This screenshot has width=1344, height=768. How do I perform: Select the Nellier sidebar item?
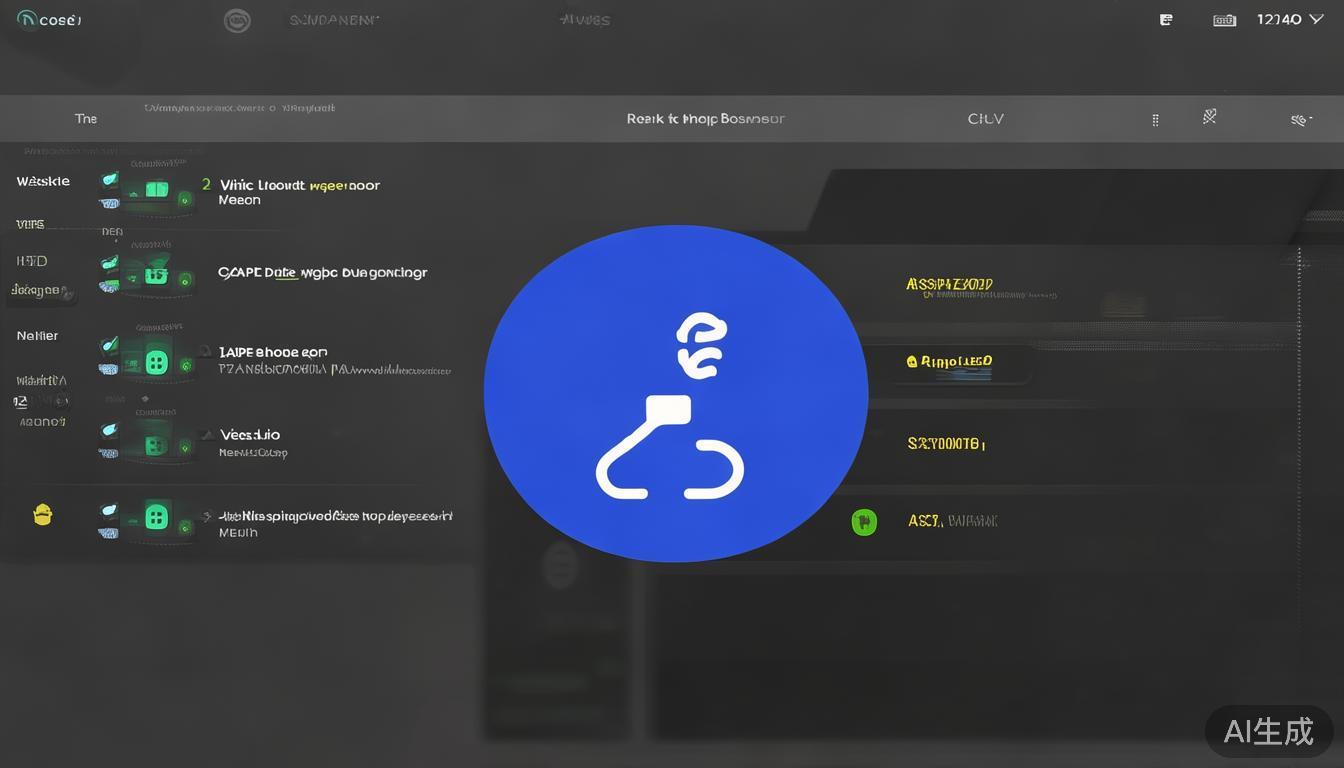tap(37, 336)
